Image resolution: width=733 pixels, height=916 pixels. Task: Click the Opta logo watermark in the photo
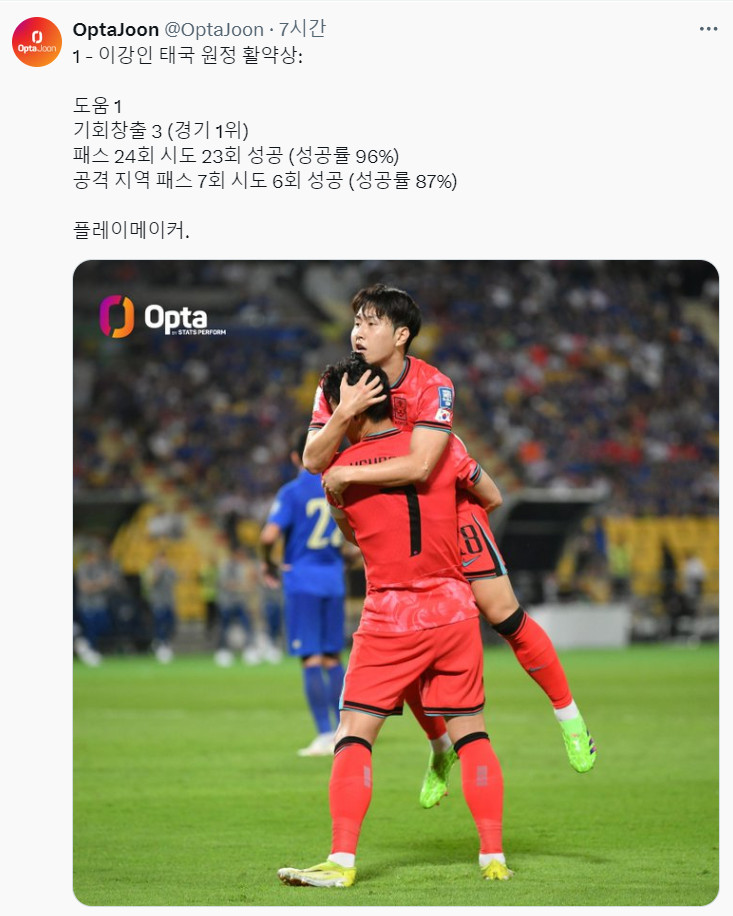pyautogui.click(x=162, y=317)
